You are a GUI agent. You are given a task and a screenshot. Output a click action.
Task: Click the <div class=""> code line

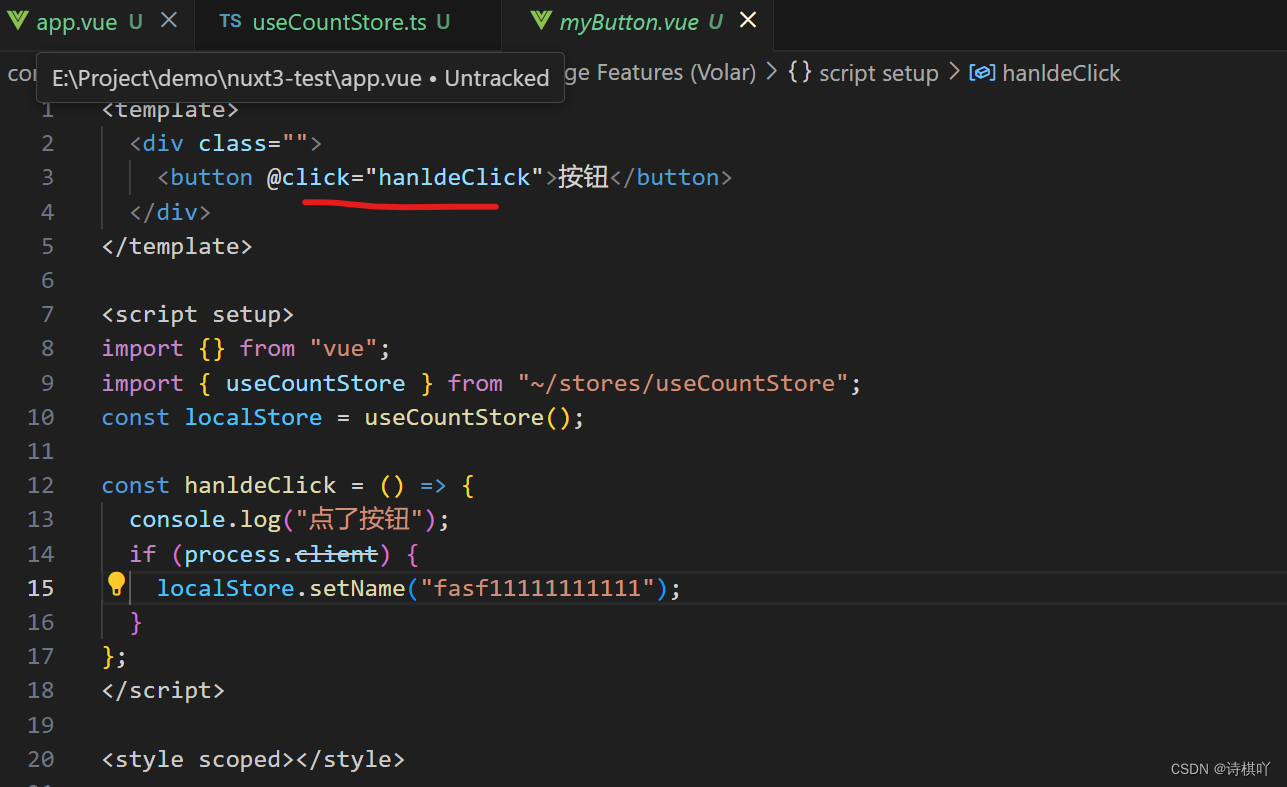pos(225,143)
